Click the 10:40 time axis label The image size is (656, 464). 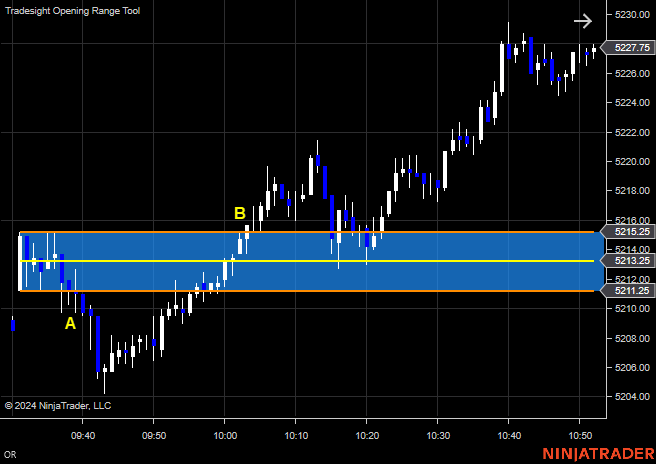click(x=509, y=436)
